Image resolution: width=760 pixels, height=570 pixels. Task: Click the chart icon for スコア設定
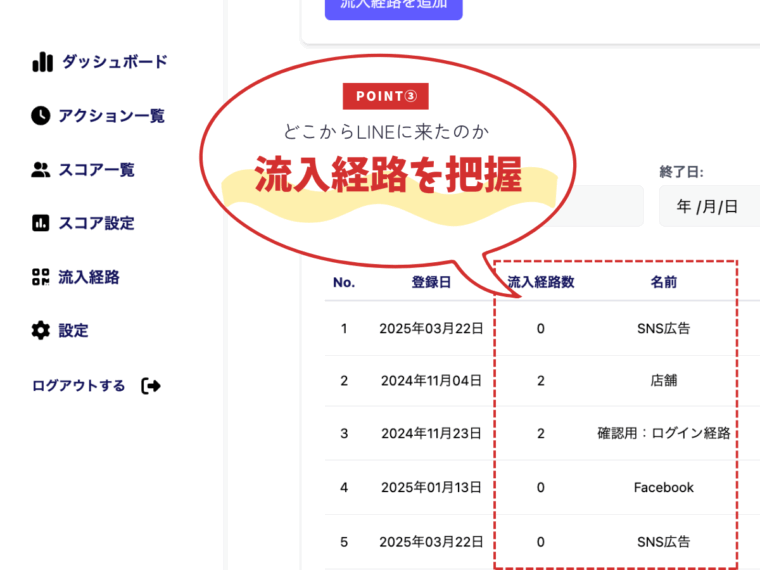pyautogui.click(x=41, y=223)
